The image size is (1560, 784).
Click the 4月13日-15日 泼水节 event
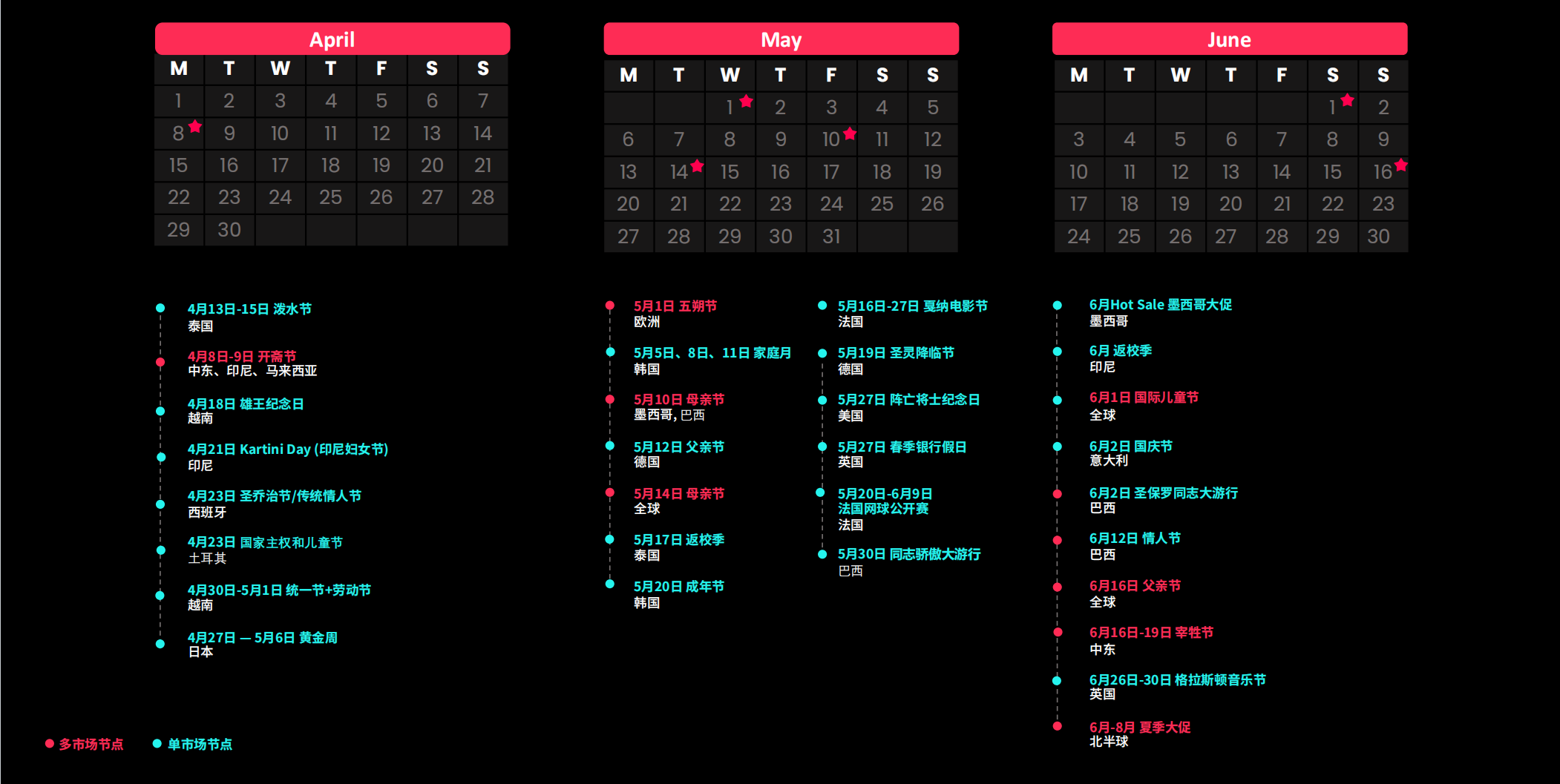pos(249,309)
